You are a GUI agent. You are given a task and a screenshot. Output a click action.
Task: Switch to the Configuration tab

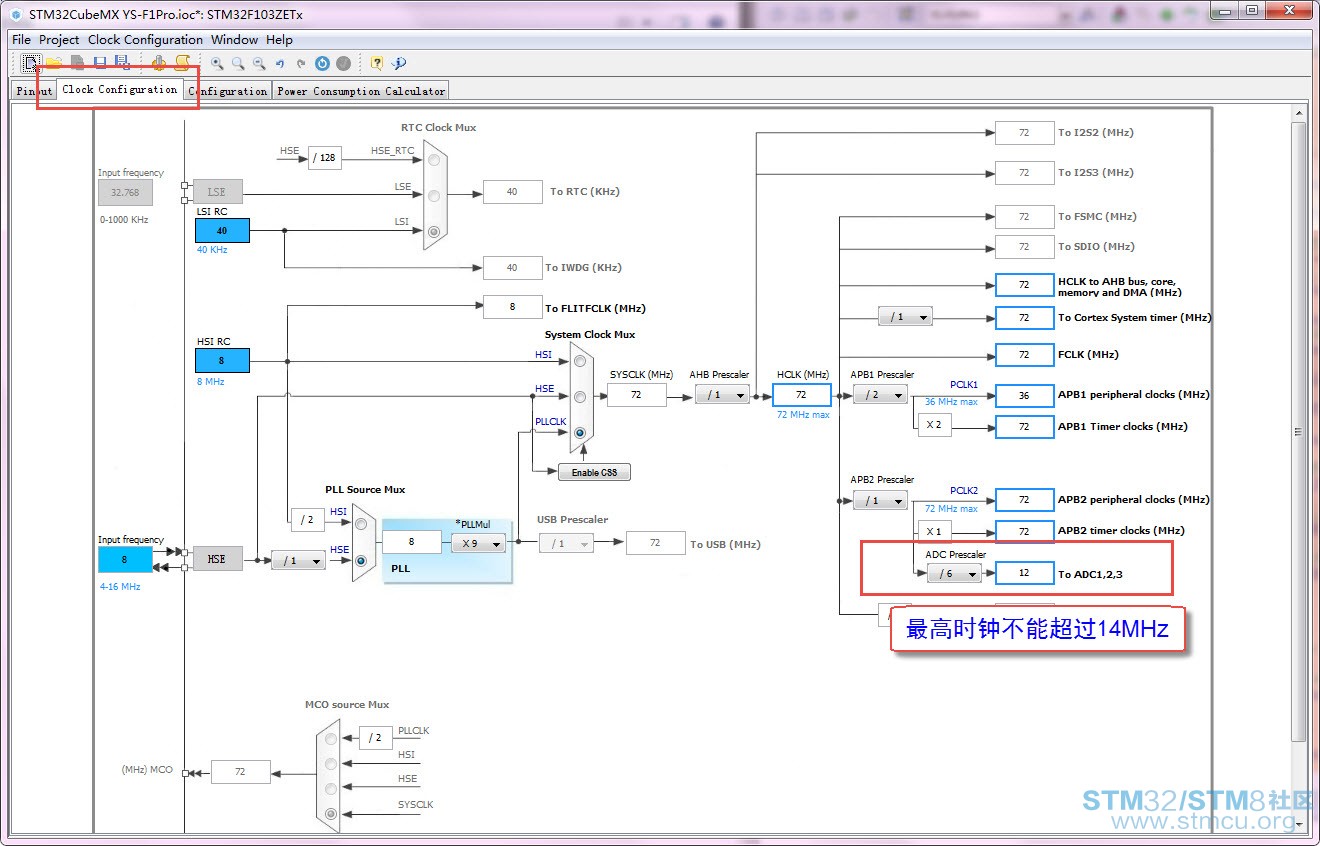[x=228, y=91]
